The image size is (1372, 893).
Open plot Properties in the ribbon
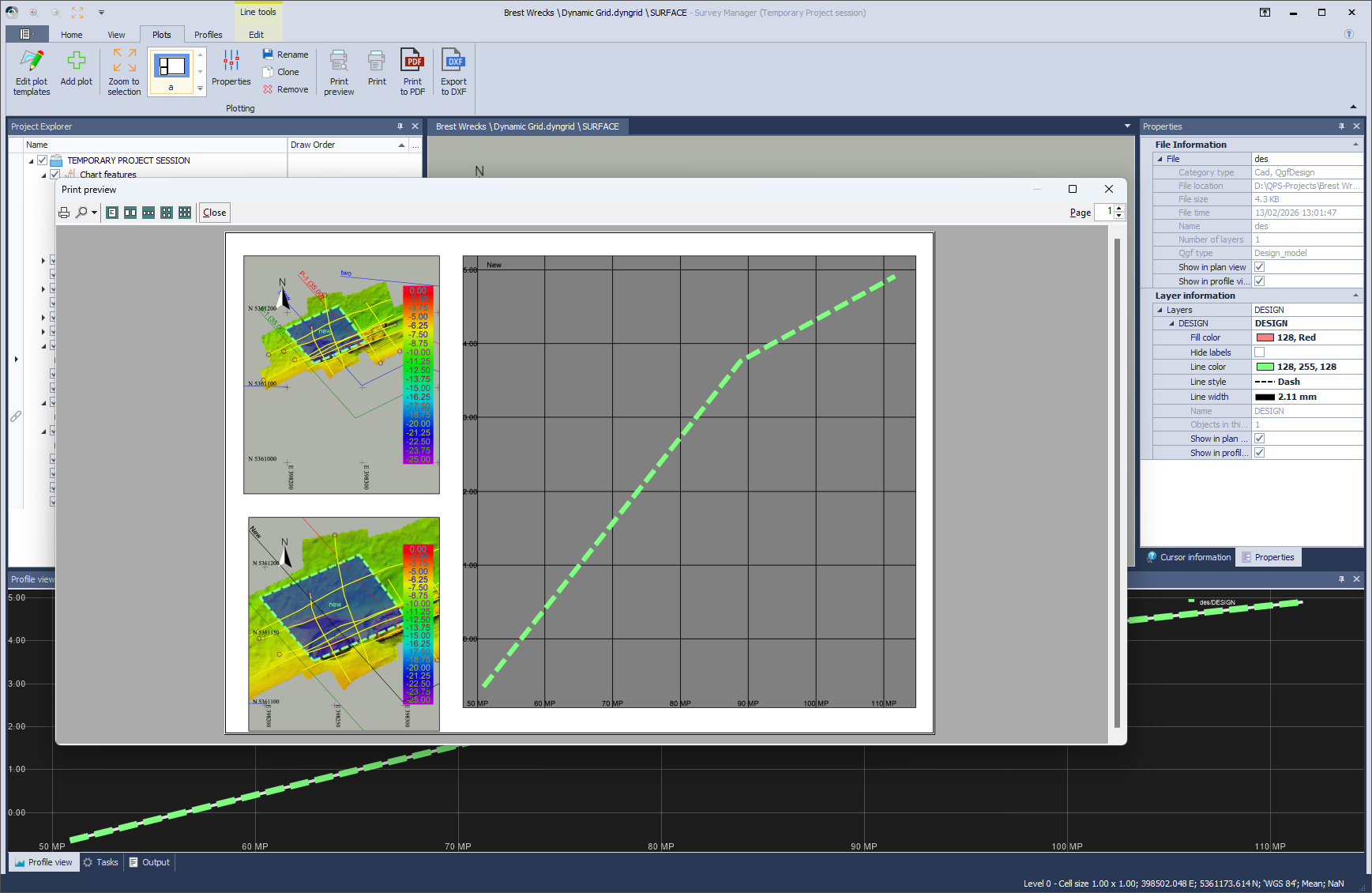pos(231,68)
